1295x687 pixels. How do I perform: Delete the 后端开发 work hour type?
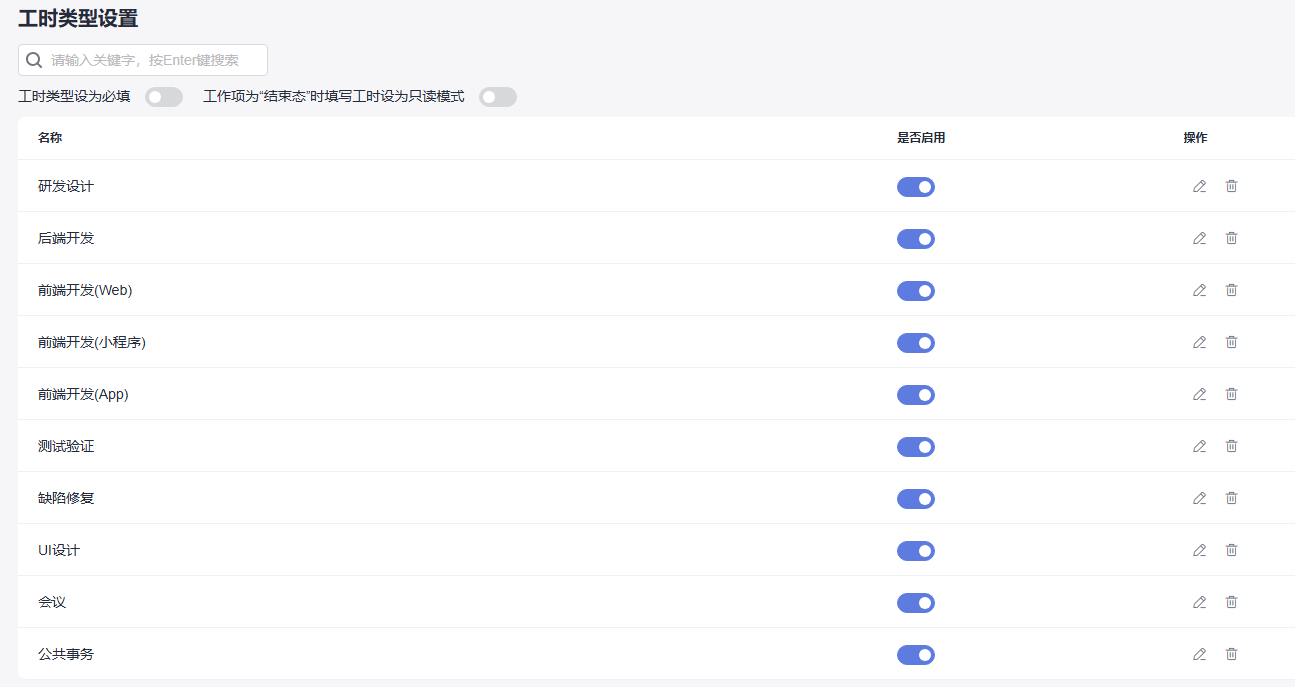click(x=1231, y=238)
